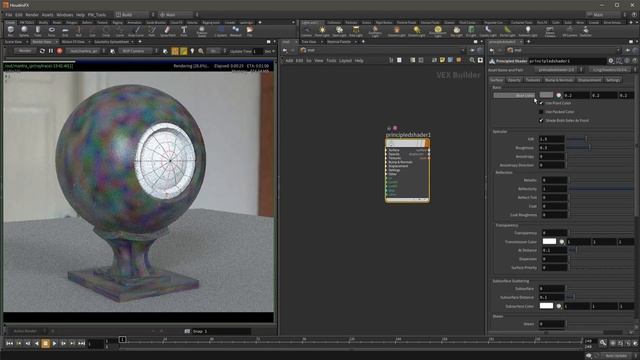Toggle Use Point Color checkbox
This screenshot has height=360, width=640.
541,103
